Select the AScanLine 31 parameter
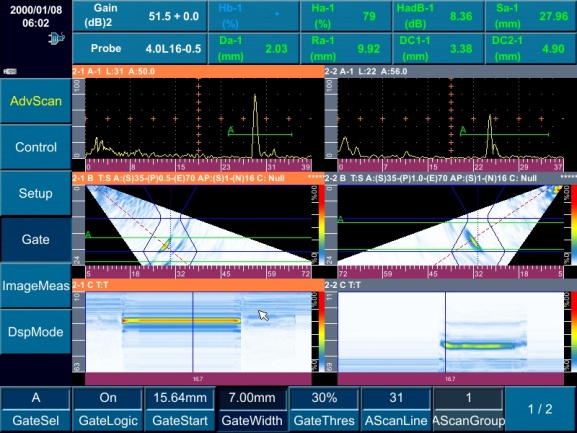Viewport: 577px width, 433px height. (396, 409)
